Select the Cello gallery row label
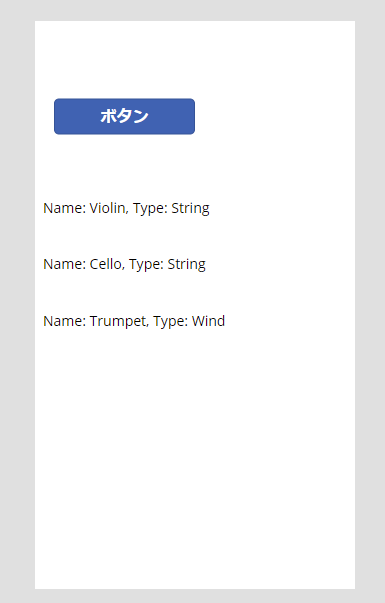This screenshot has width=385, height=603. click(x=124, y=265)
